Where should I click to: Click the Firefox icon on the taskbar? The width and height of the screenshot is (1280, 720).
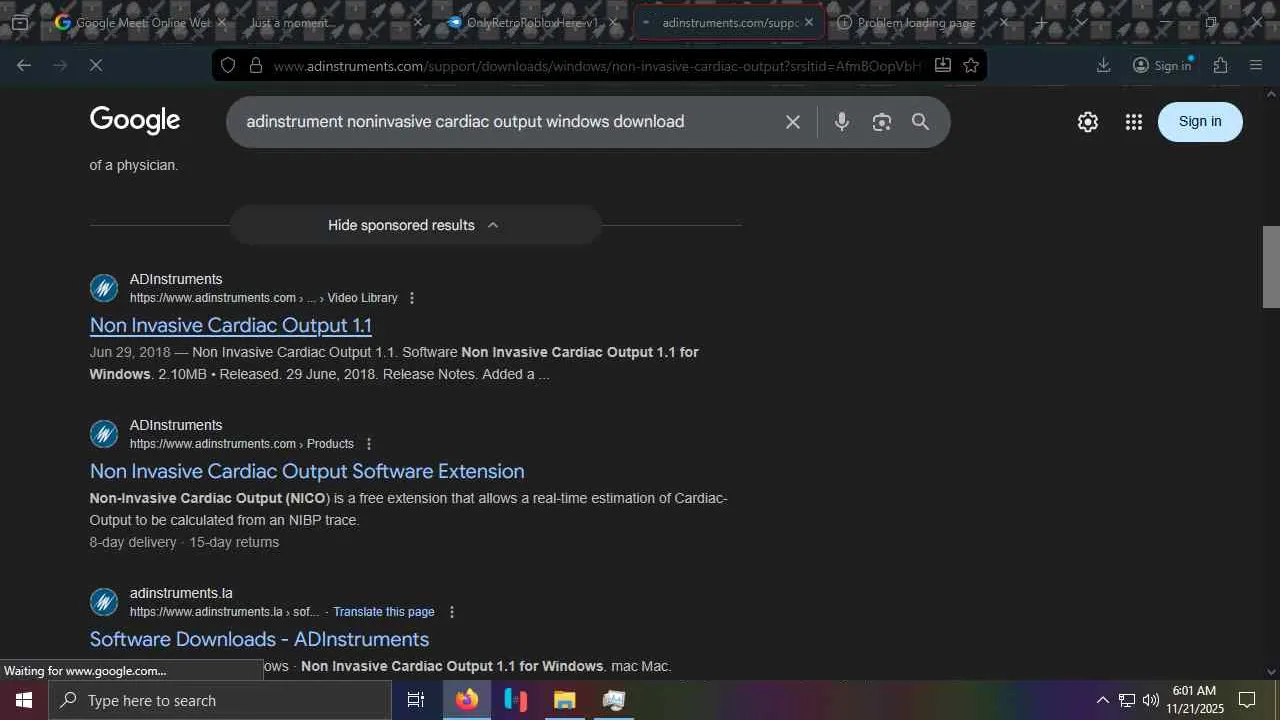[467, 700]
